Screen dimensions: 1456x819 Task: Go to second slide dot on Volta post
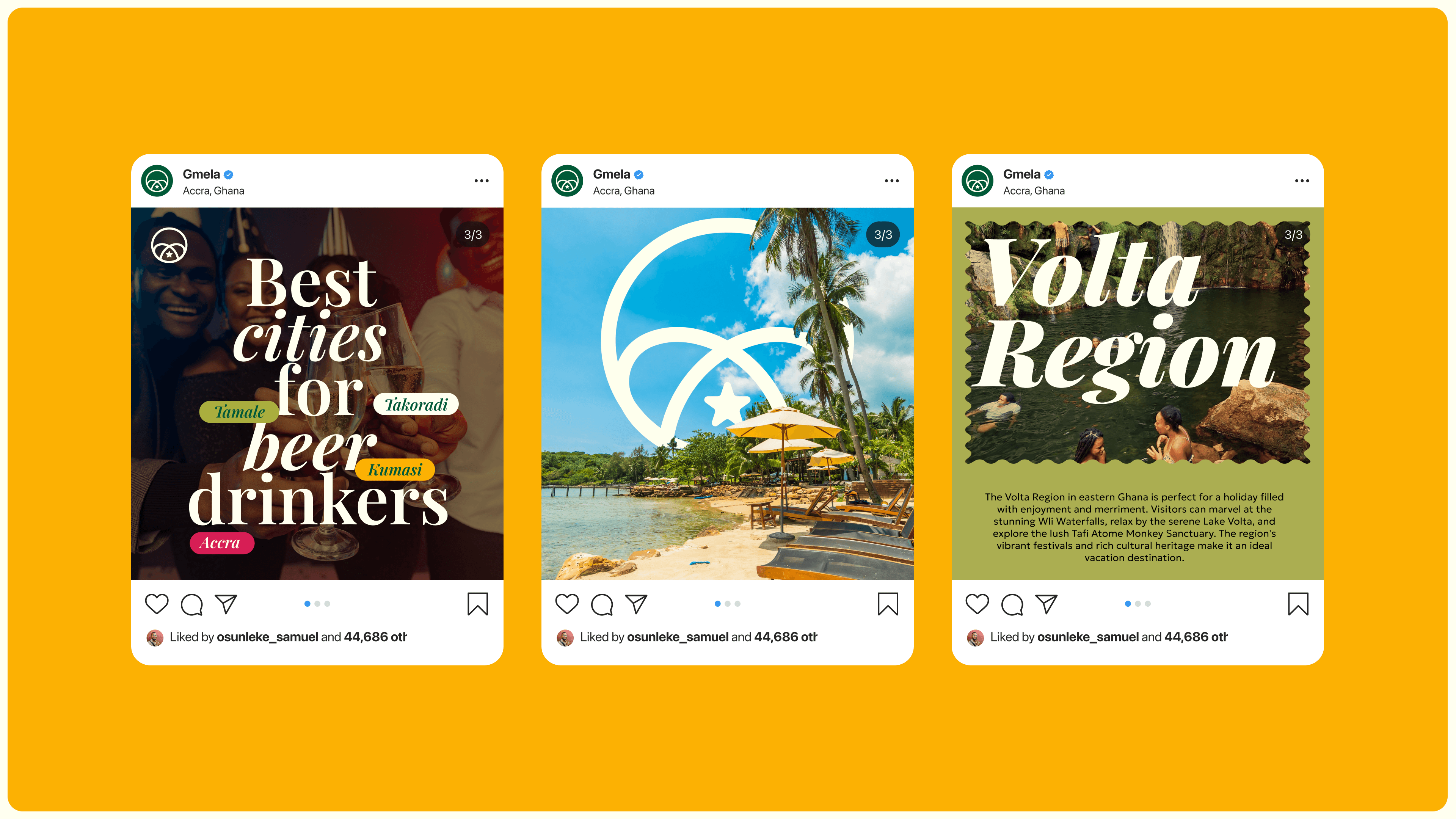(1138, 604)
